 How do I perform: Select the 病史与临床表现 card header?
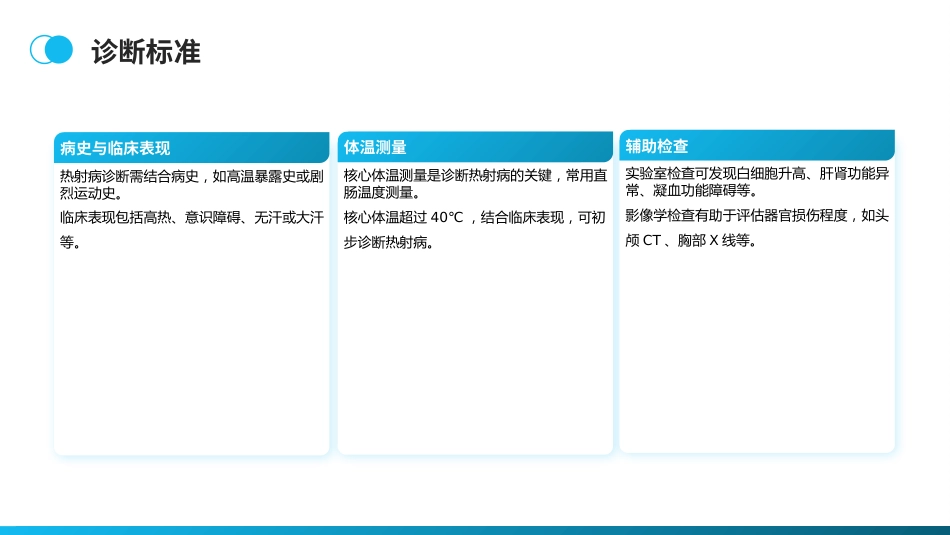coord(191,147)
